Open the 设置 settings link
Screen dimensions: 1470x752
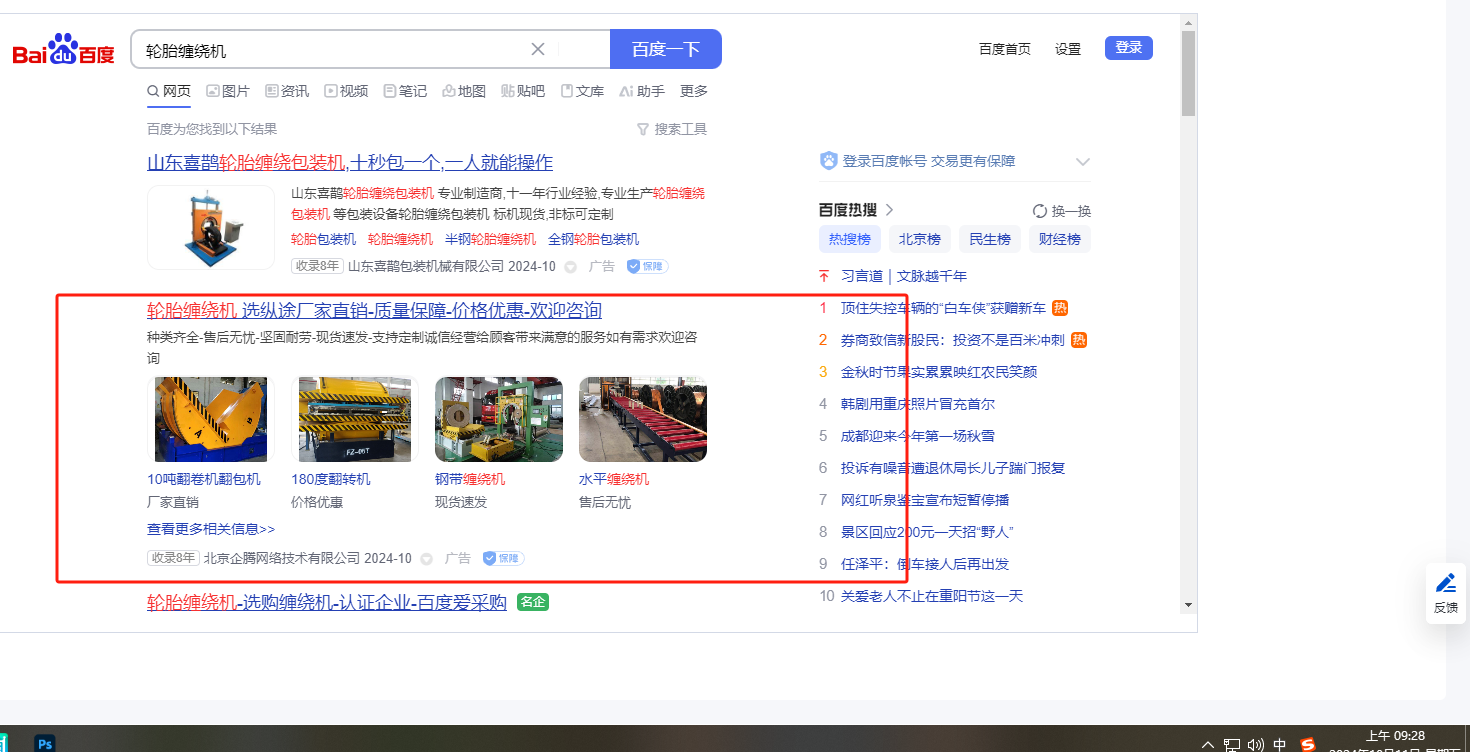[1068, 49]
